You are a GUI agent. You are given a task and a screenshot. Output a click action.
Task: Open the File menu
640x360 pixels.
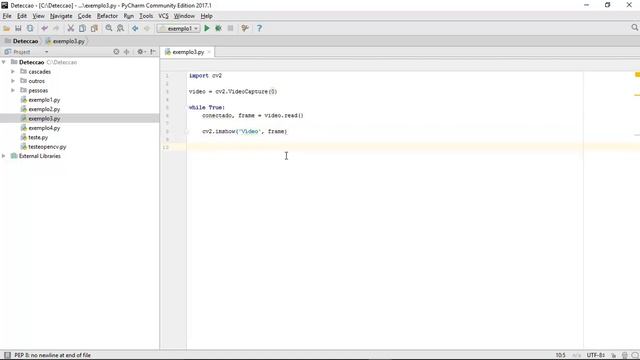click(7, 16)
